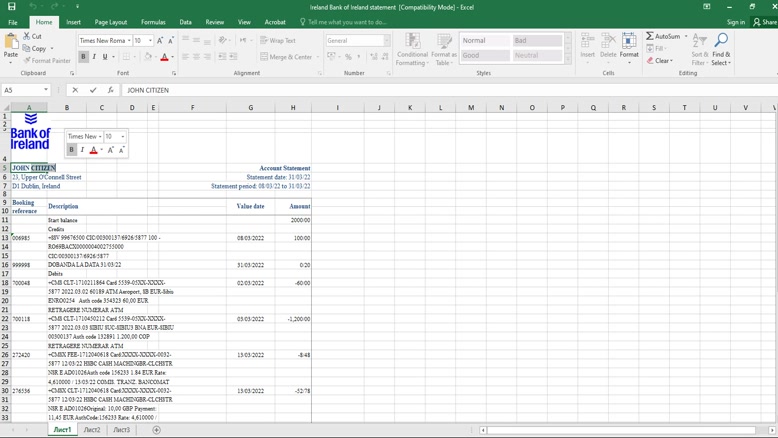Click the Paste clipboard icon
This screenshot has height=438, width=778.
11,42
